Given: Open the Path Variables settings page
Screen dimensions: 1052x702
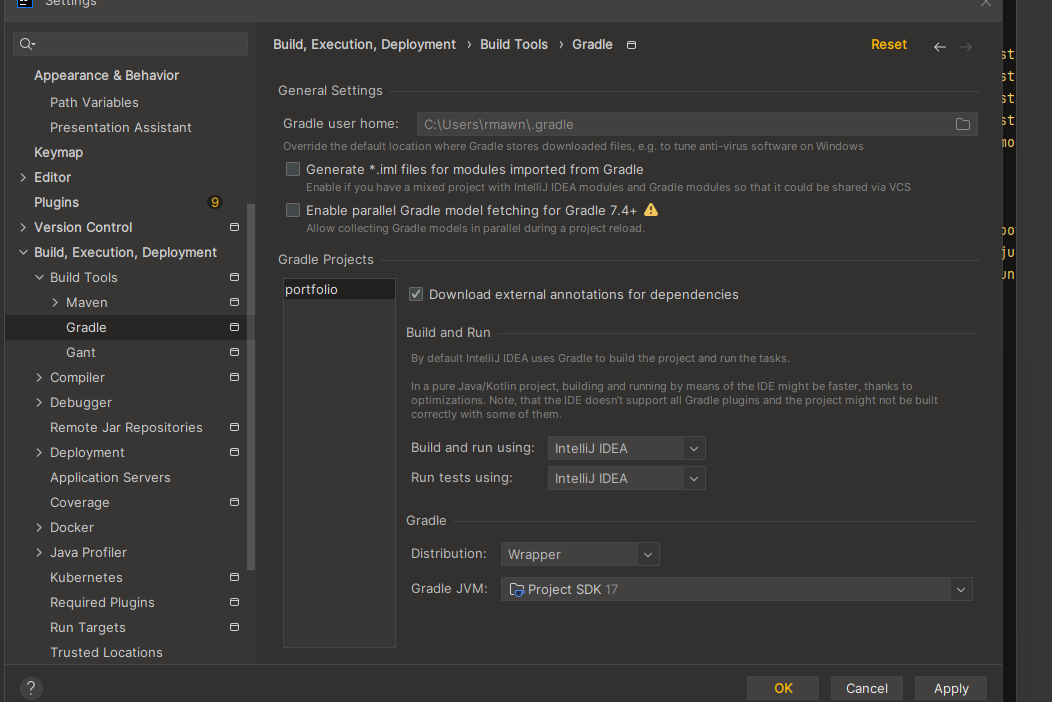Looking at the screenshot, I should pyautogui.click(x=94, y=102).
